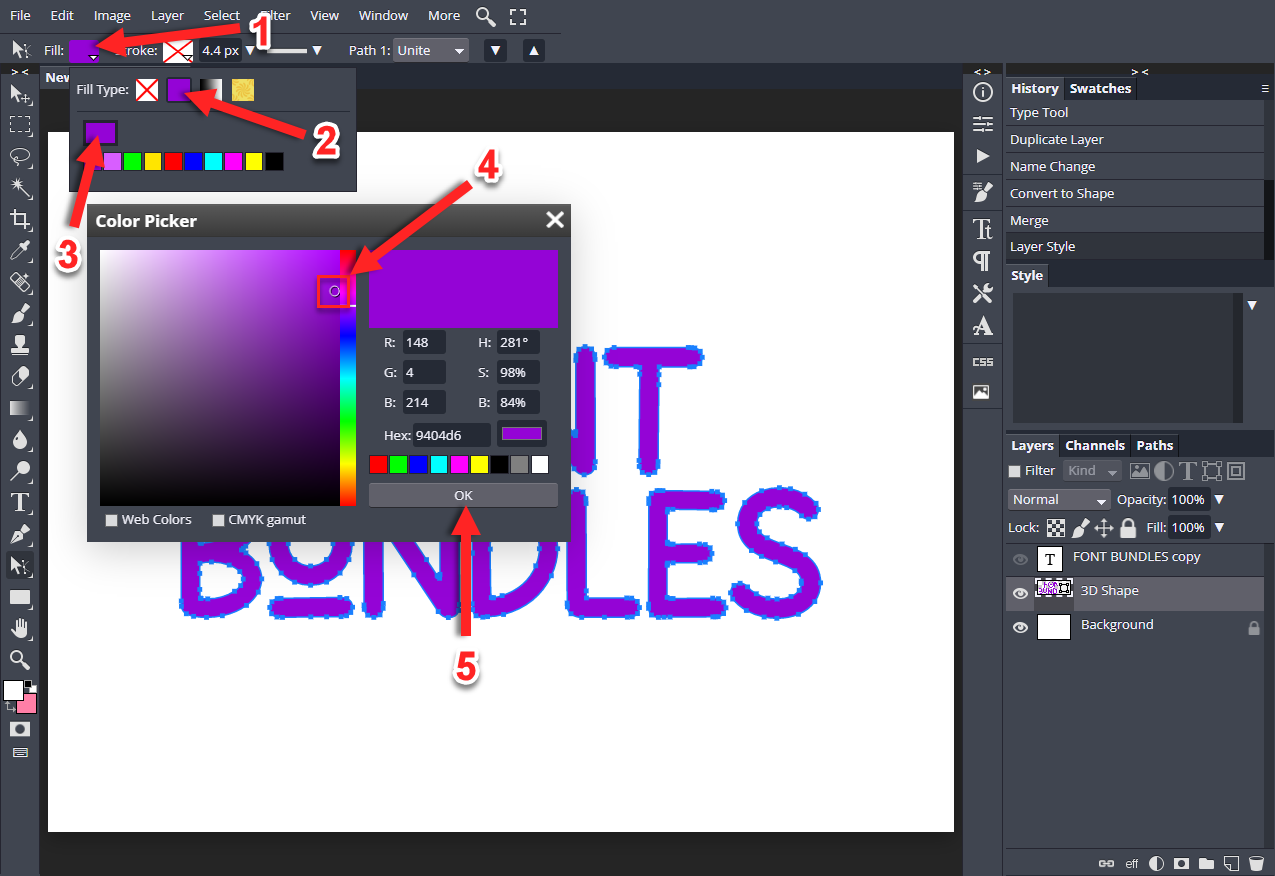Hide the Background layer
Image resolution: width=1275 pixels, height=876 pixels.
(x=1020, y=627)
